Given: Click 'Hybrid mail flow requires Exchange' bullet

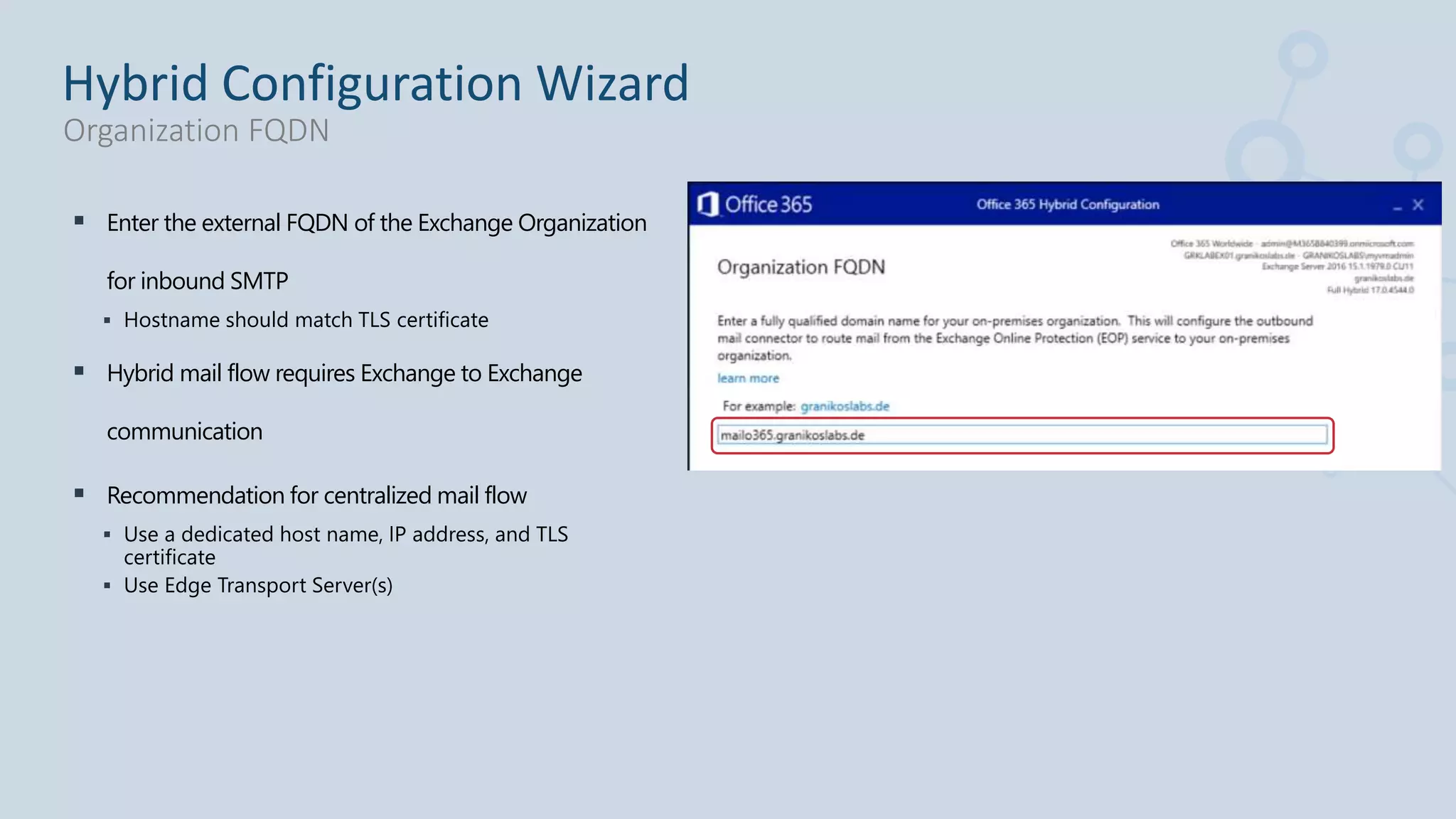Looking at the screenshot, I should (x=344, y=402).
